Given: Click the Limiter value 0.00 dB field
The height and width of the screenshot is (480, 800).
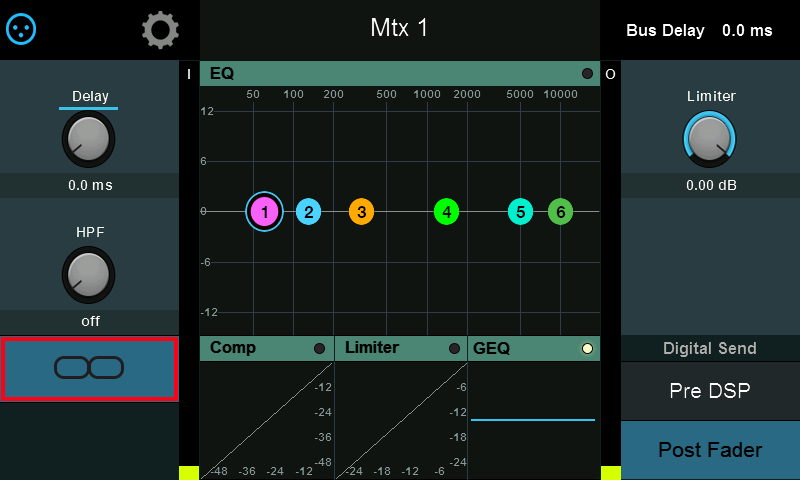Looking at the screenshot, I should 711,185.
